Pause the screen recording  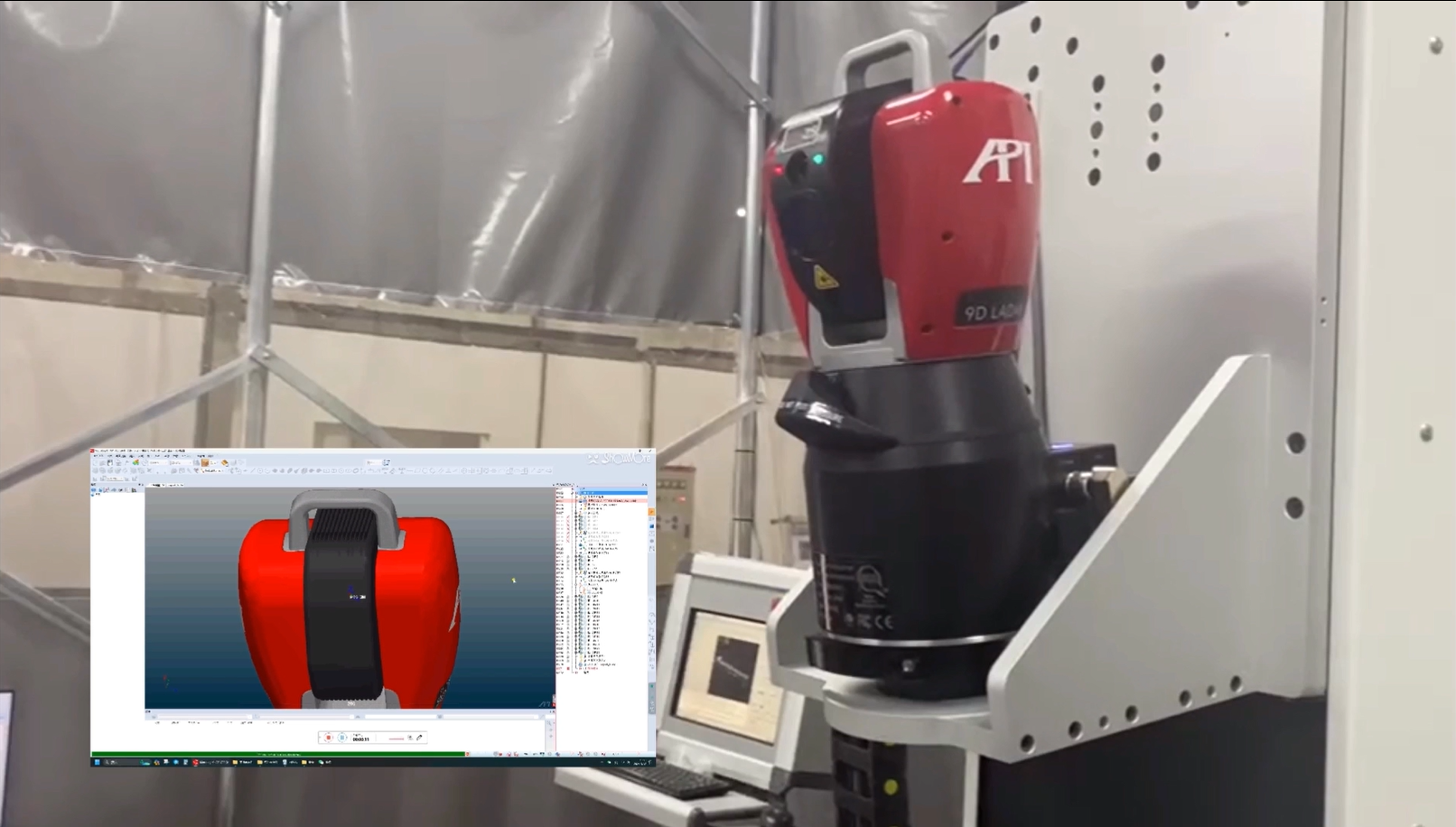342,738
